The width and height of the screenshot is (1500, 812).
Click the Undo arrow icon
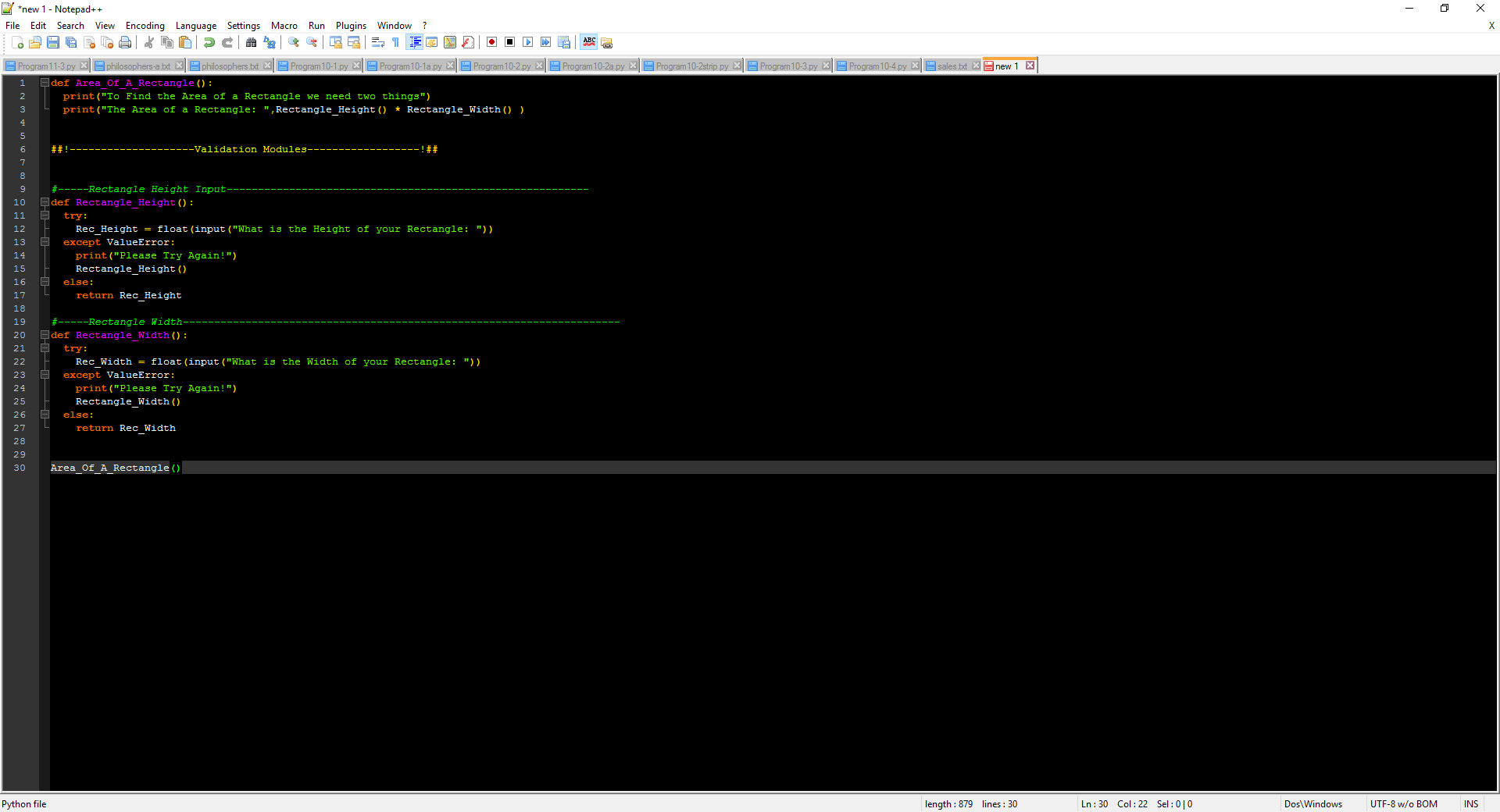(x=209, y=42)
